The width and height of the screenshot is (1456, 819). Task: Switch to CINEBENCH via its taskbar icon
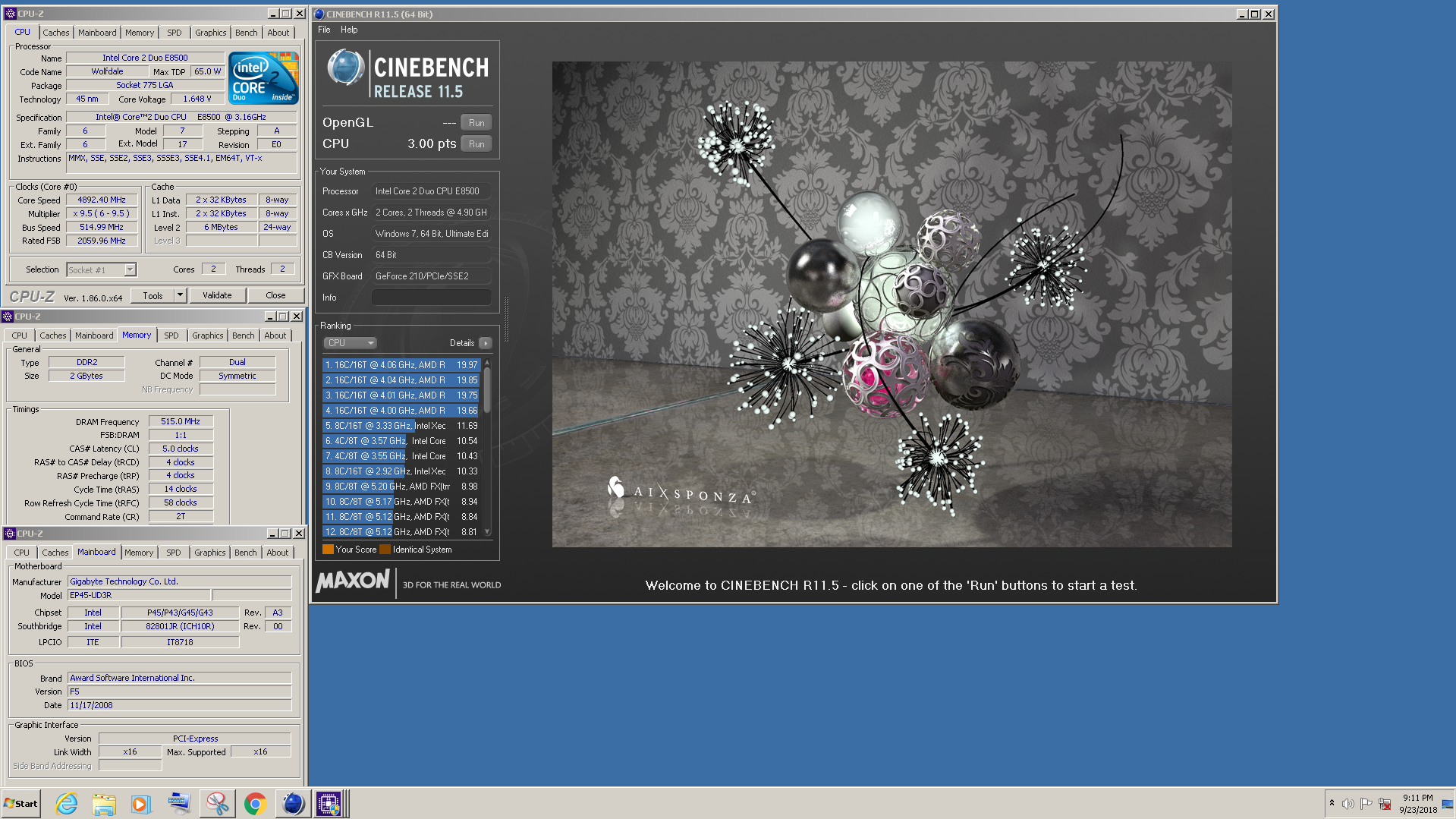(x=293, y=803)
